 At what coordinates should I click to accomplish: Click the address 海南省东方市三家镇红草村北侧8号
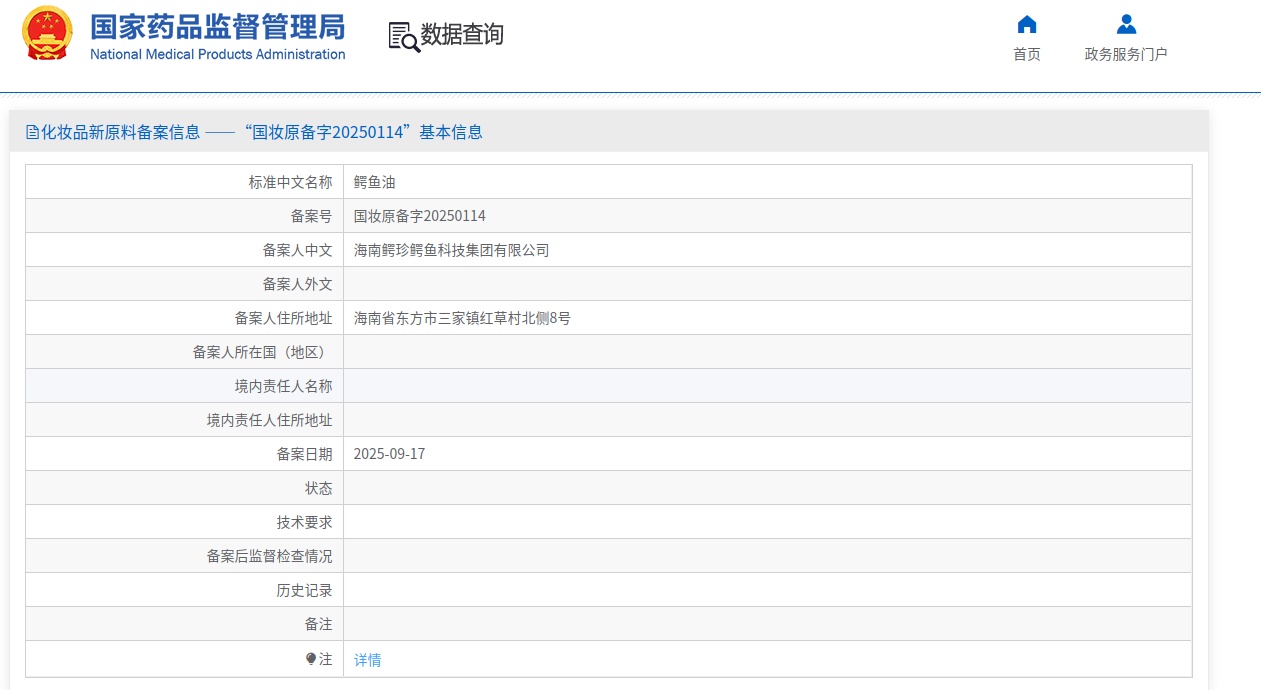point(462,318)
